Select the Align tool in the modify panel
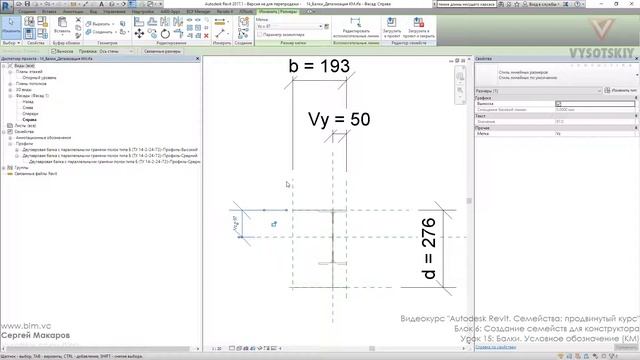The width and height of the screenshot is (640, 360). (139, 22)
